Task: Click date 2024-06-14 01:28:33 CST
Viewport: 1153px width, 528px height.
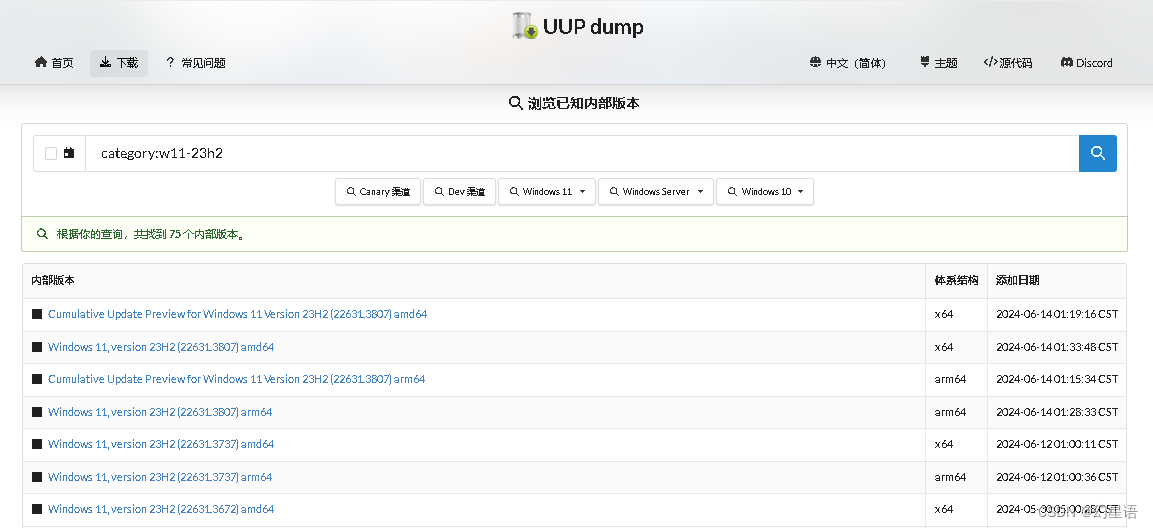Action: (x=1057, y=412)
